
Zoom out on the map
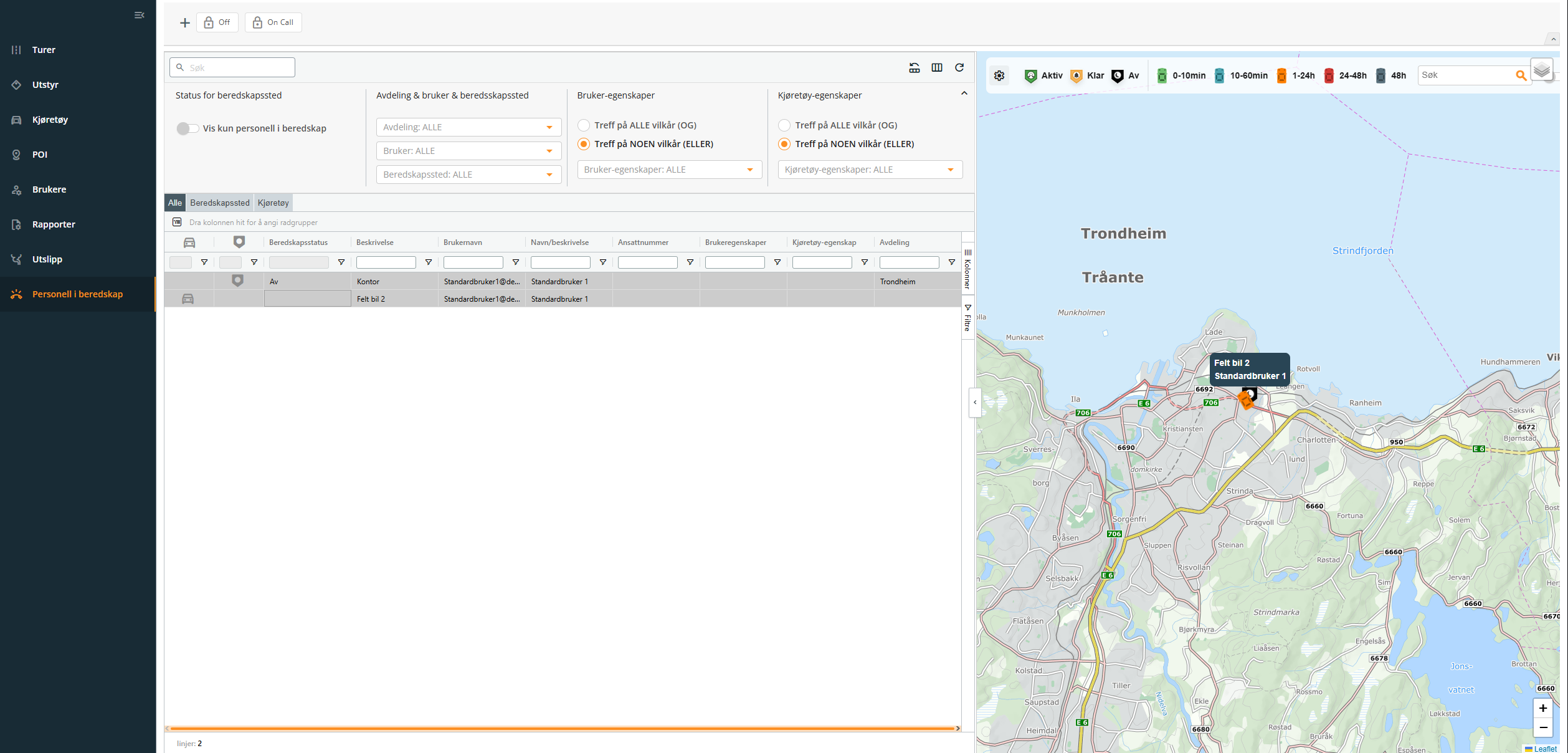1543,727
